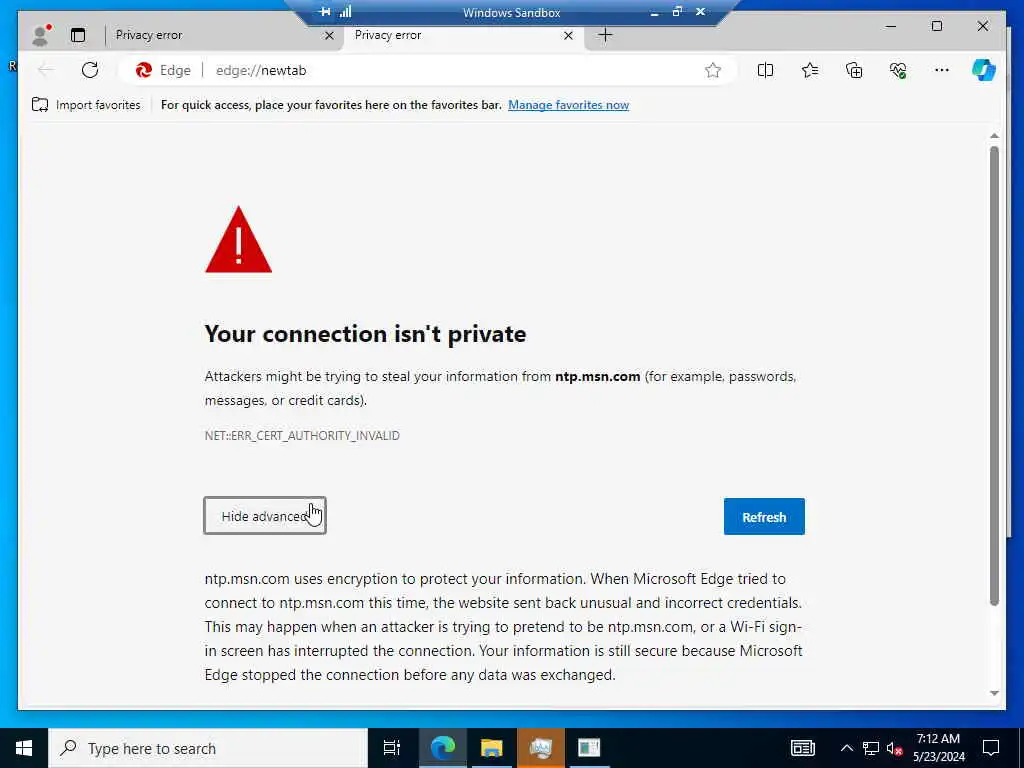
Task: Click the page scroll up arrow
Action: tap(994, 136)
